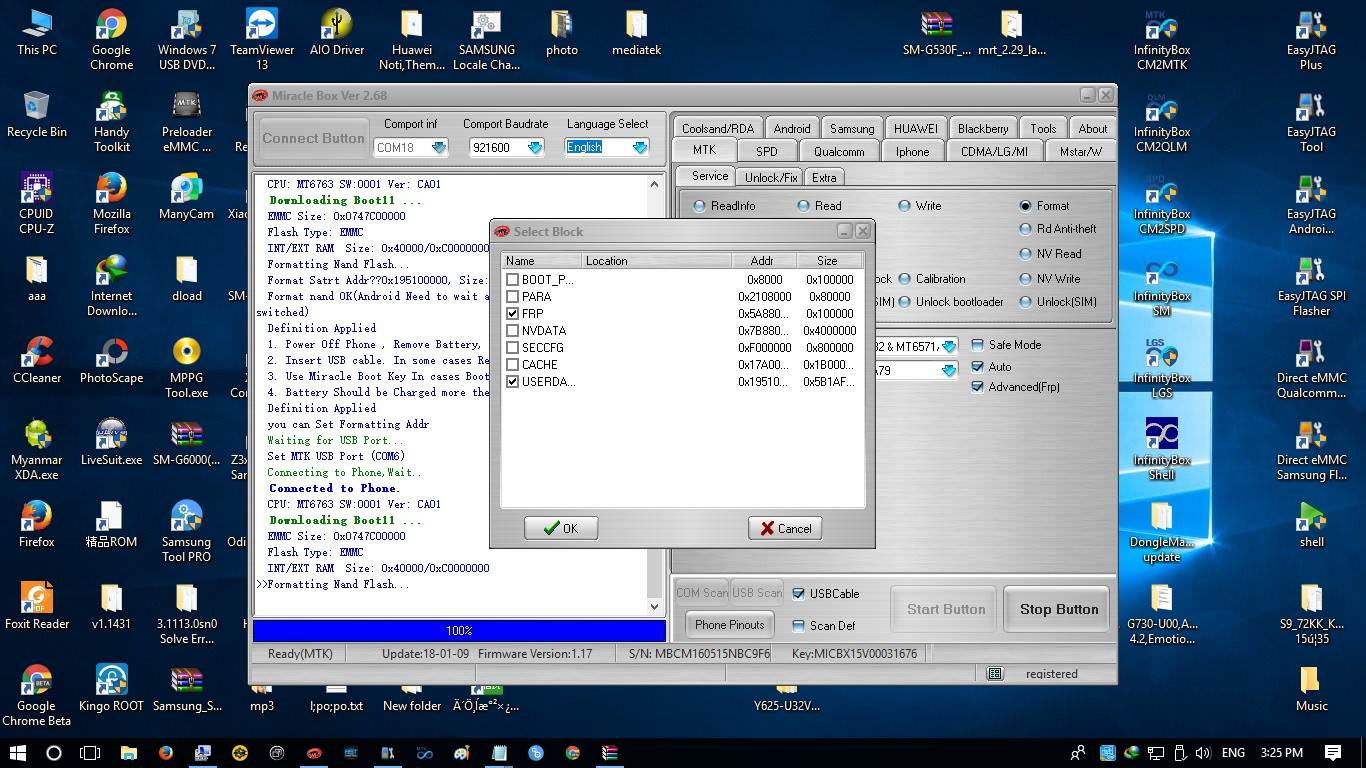
Task: Select the Rd Anti-theft radio option
Action: [1025, 229]
